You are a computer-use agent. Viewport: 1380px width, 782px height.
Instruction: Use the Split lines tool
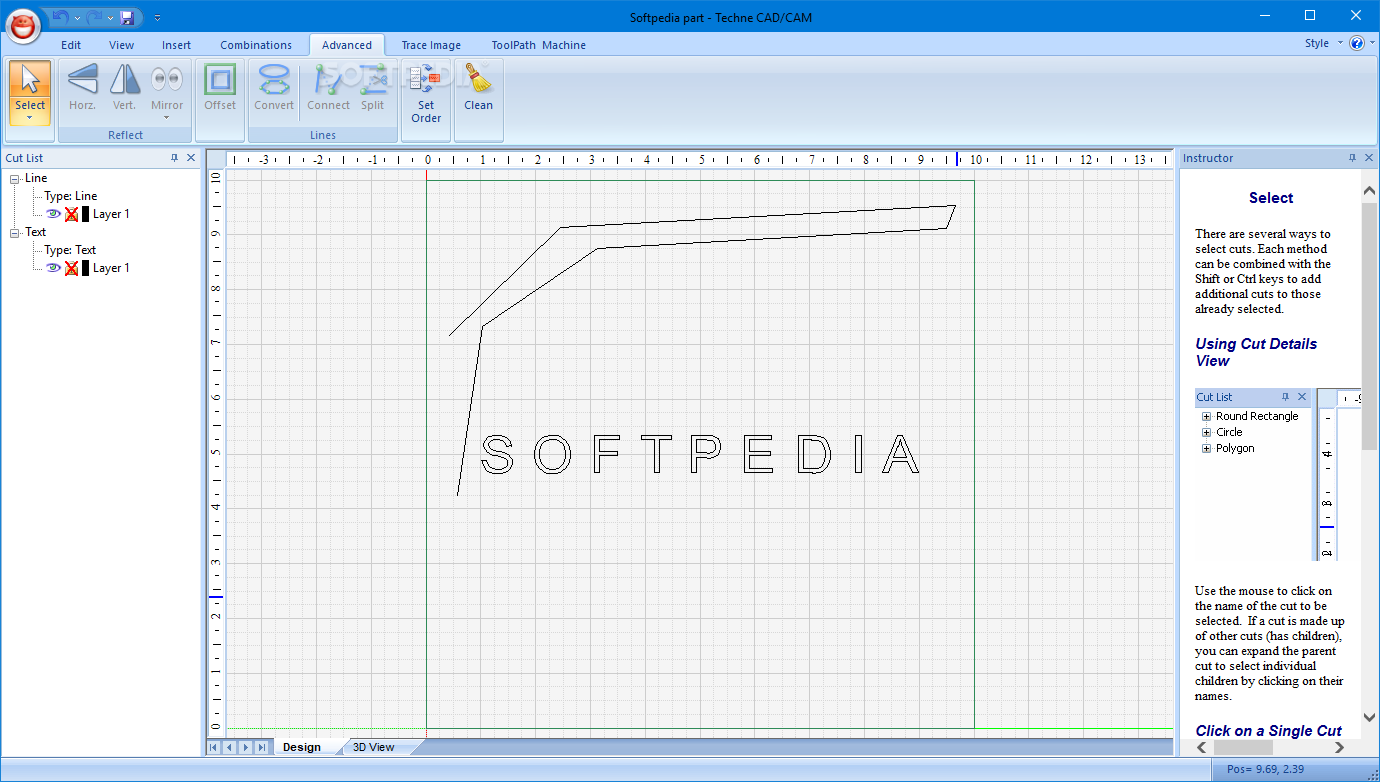tap(372, 86)
